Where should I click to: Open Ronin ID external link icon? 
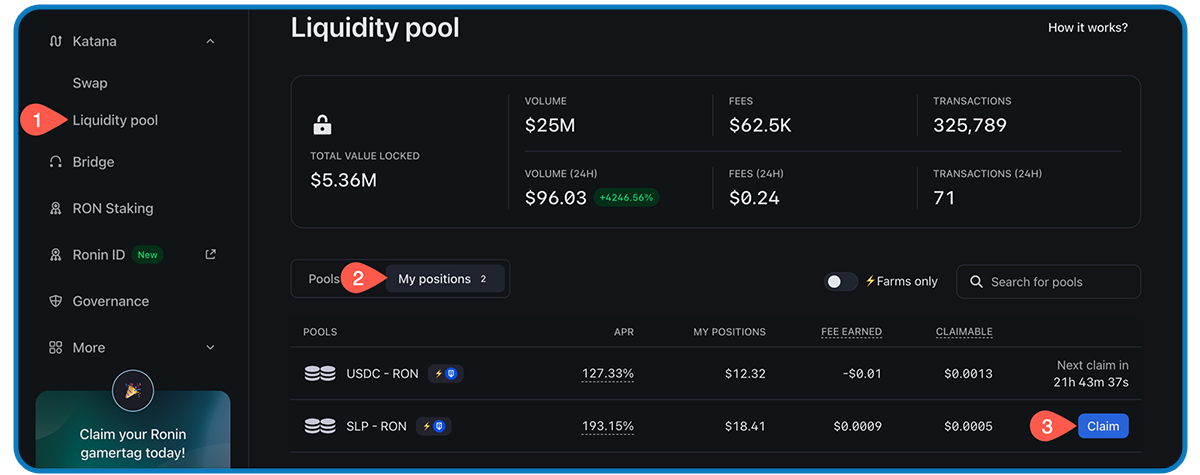(210, 254)
